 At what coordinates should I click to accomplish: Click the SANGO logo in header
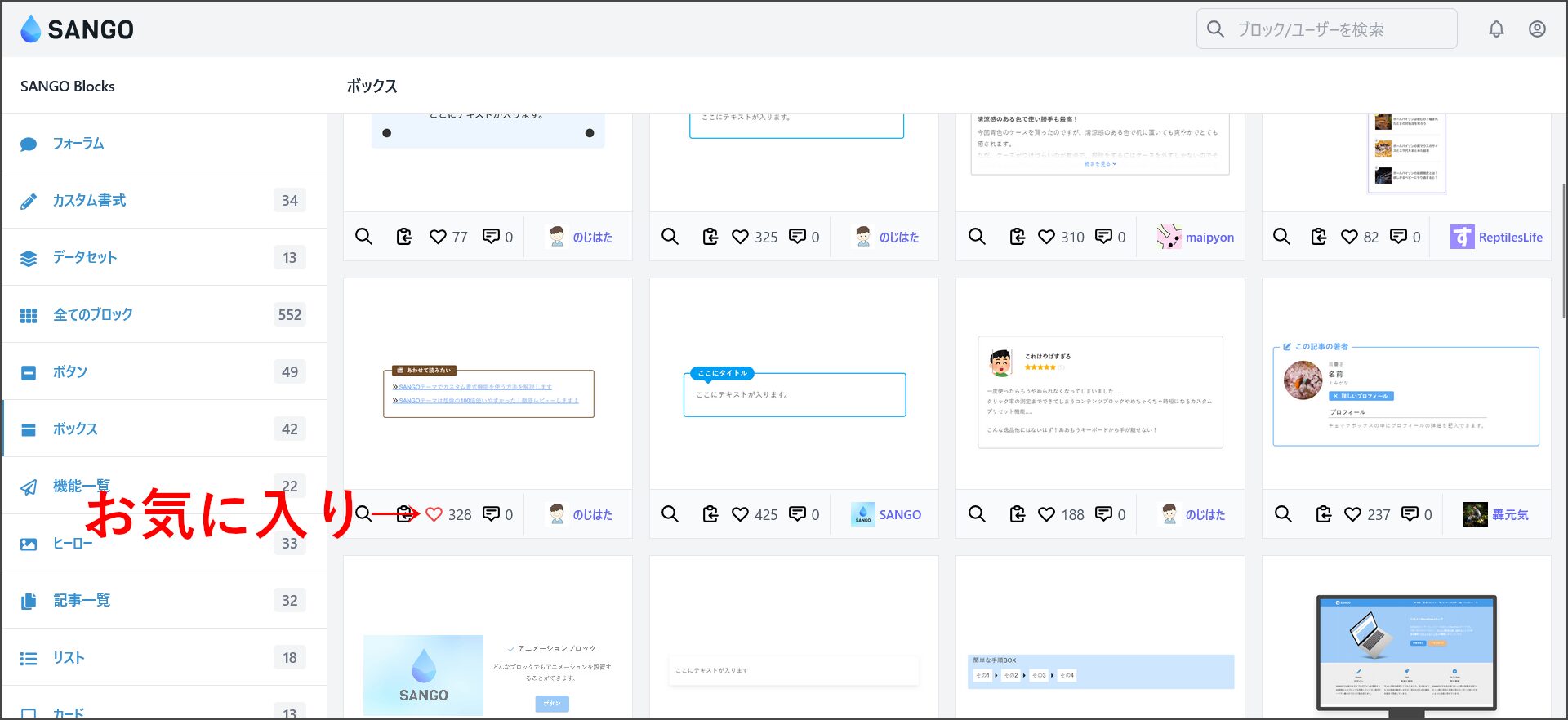pos(77,29)
